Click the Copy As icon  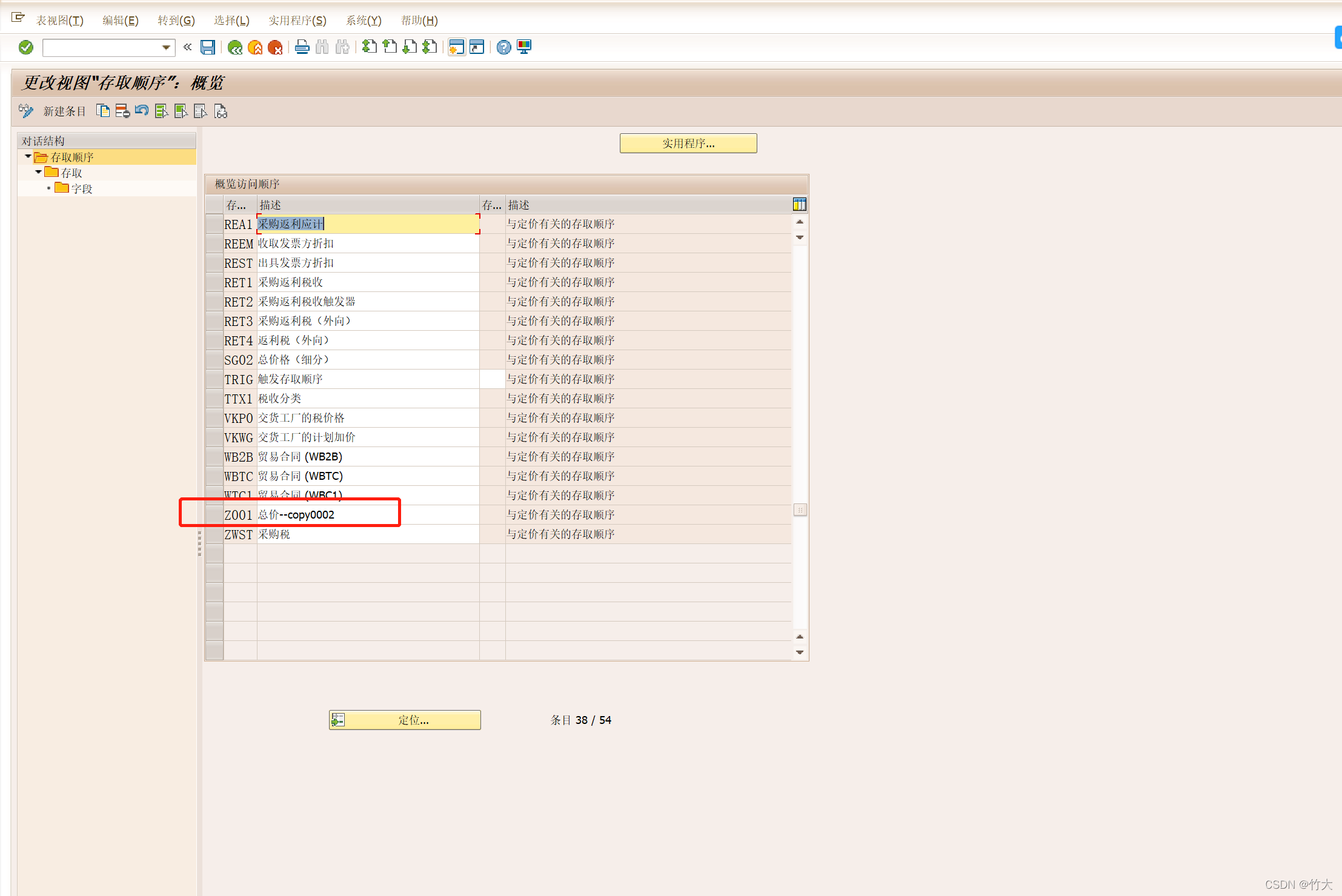click(x=103, y=111)
